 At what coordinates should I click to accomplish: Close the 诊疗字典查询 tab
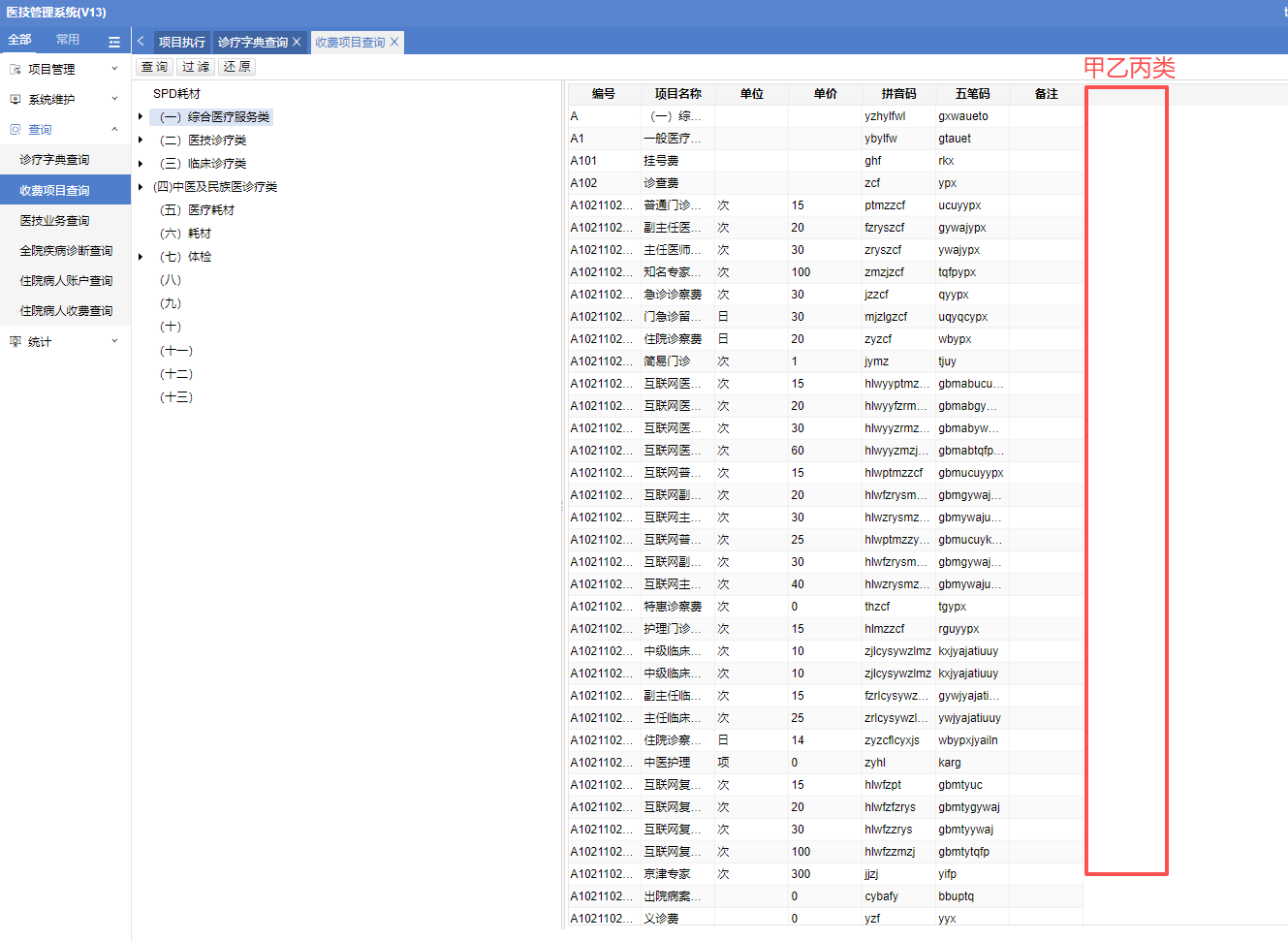[x=297, y=43]
